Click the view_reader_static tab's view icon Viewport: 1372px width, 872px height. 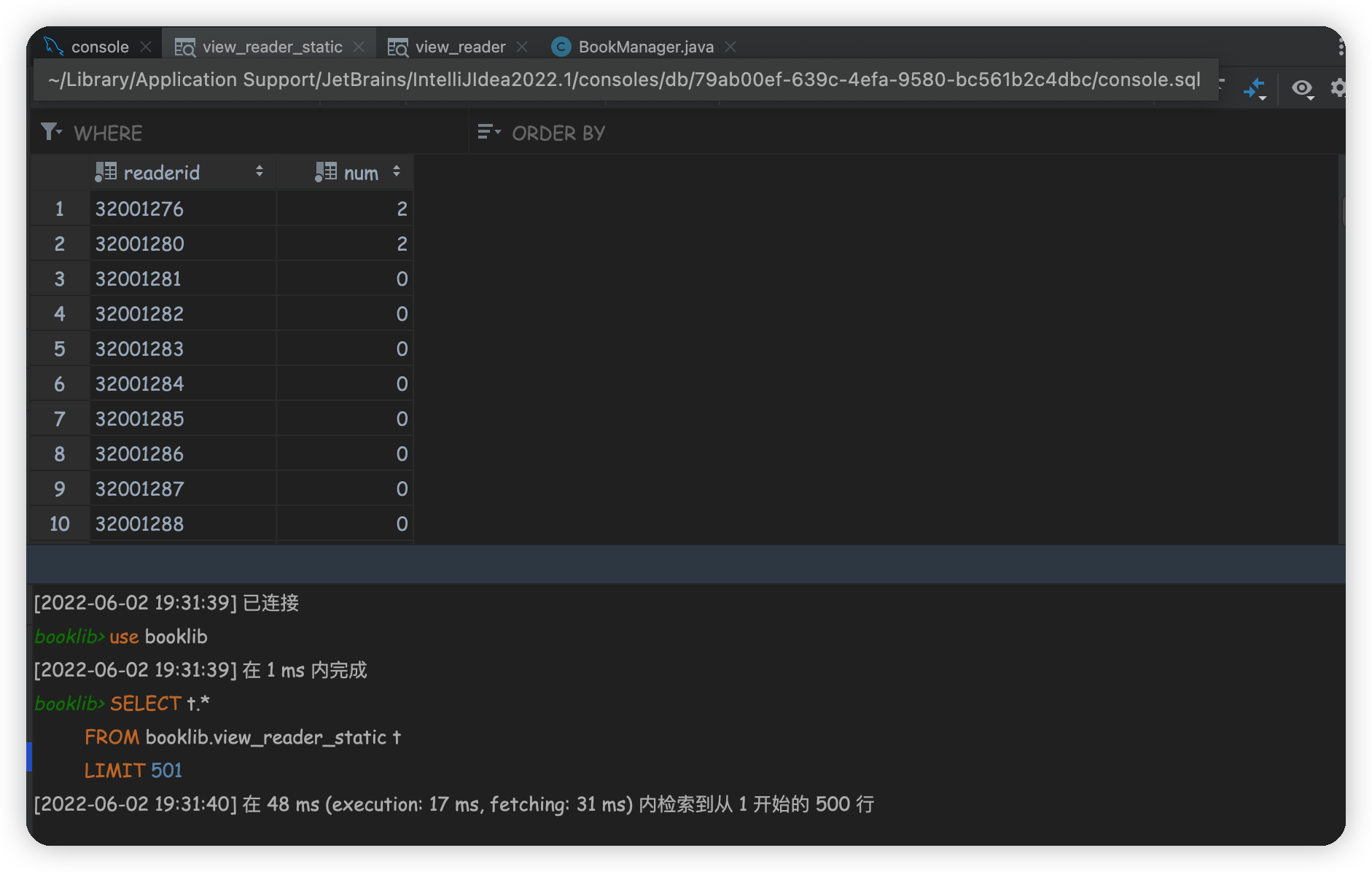[x=185, y=47]
